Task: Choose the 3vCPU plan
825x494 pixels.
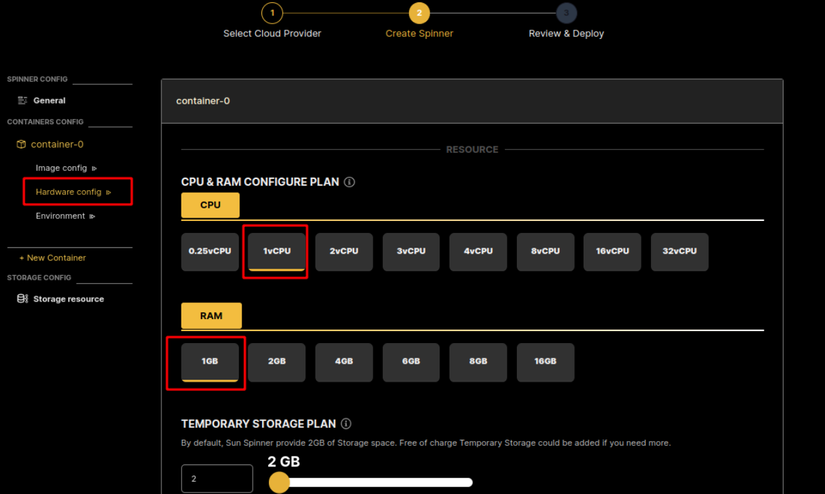Action: click(411, 252)
